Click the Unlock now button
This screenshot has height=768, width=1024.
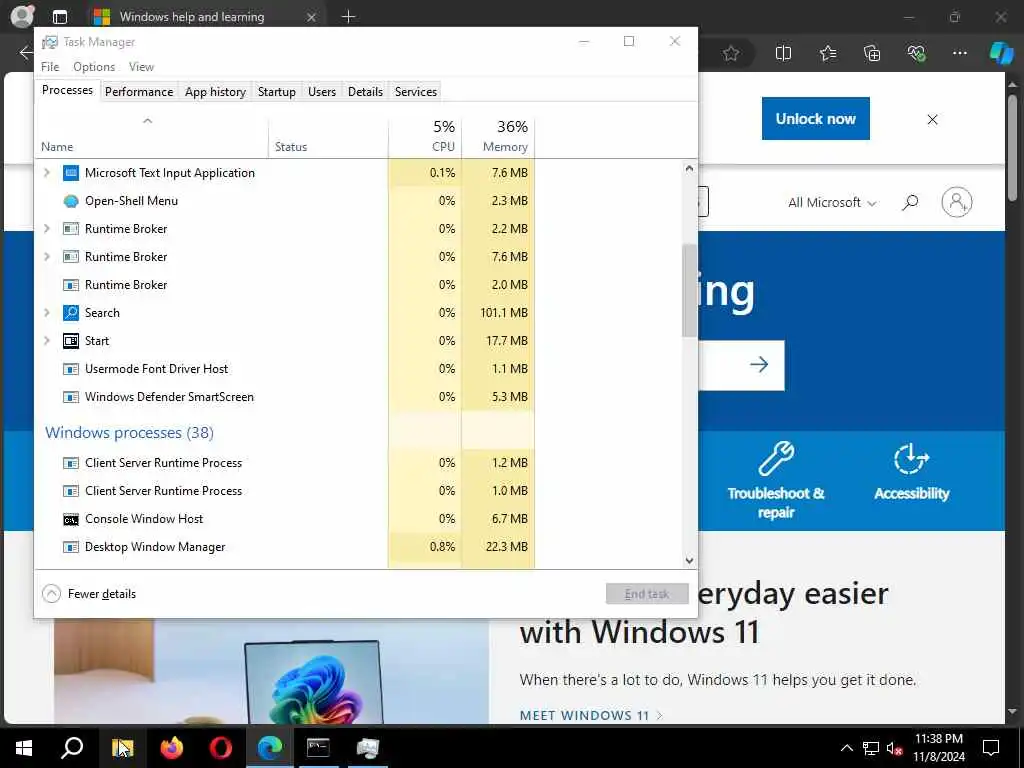[816, 119]
